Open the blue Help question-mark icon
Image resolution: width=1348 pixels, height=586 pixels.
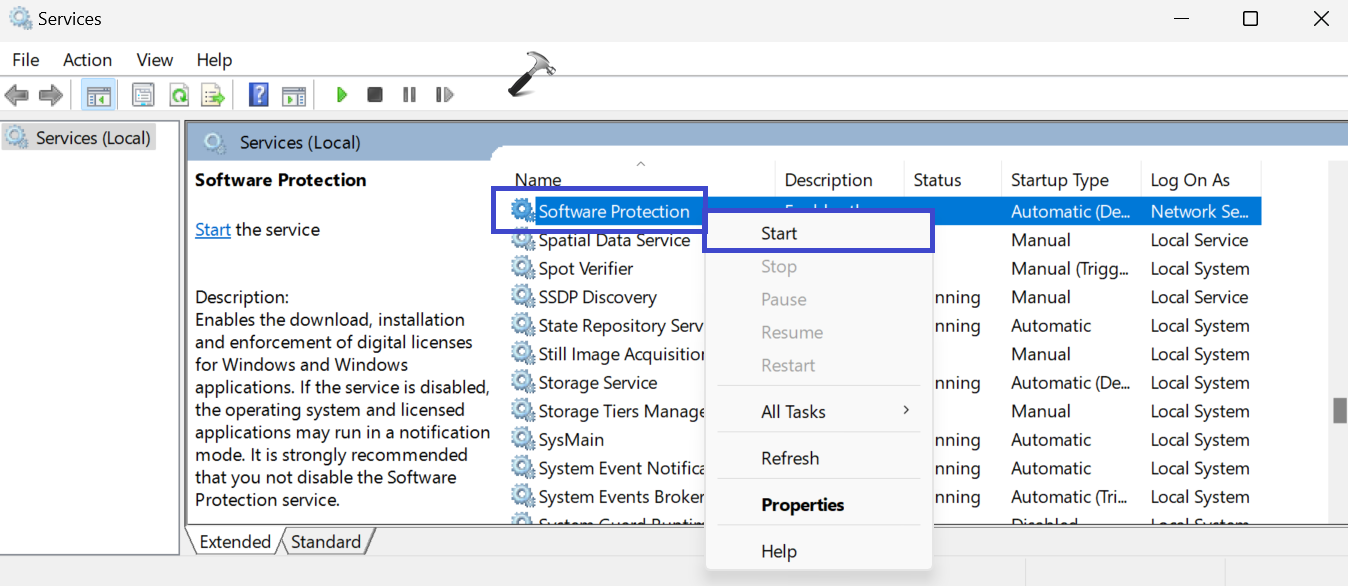(259, 95)
